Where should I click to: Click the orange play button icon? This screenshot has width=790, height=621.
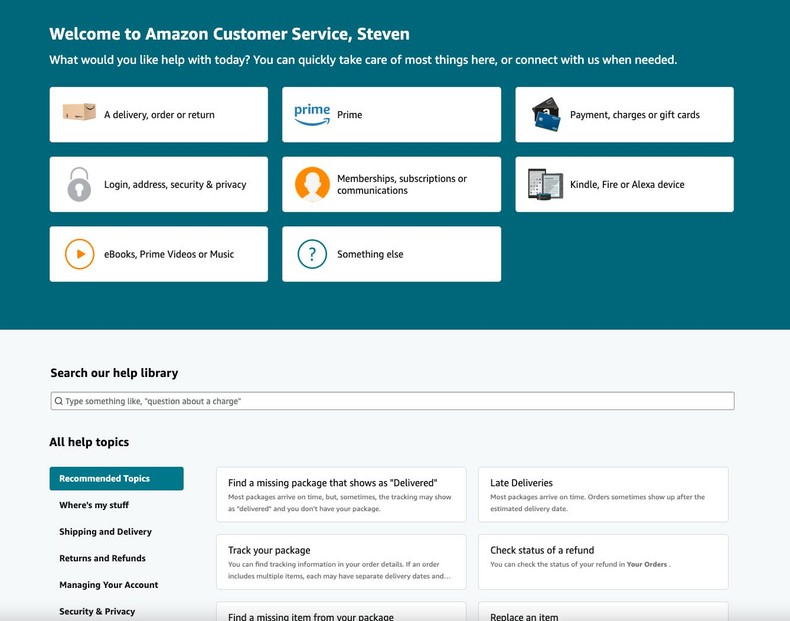click(79, 254)
